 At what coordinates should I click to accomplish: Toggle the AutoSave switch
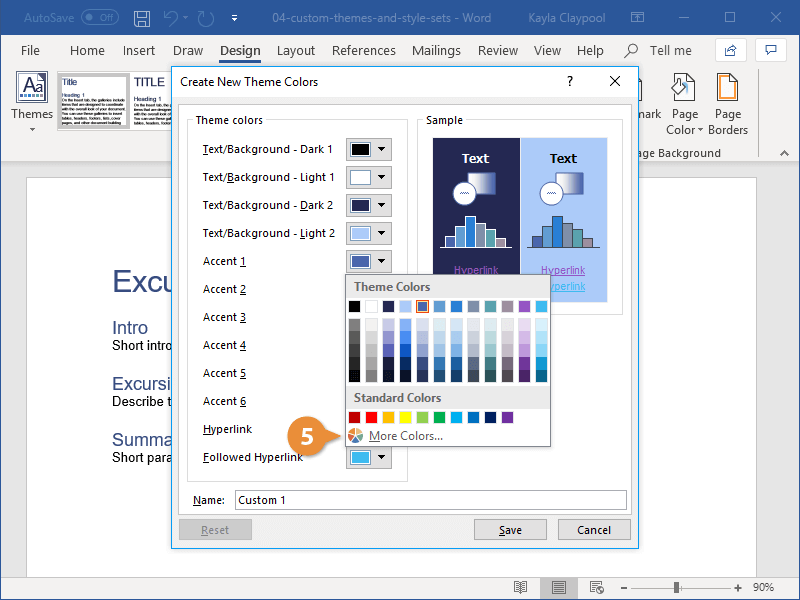pos(100,18)
